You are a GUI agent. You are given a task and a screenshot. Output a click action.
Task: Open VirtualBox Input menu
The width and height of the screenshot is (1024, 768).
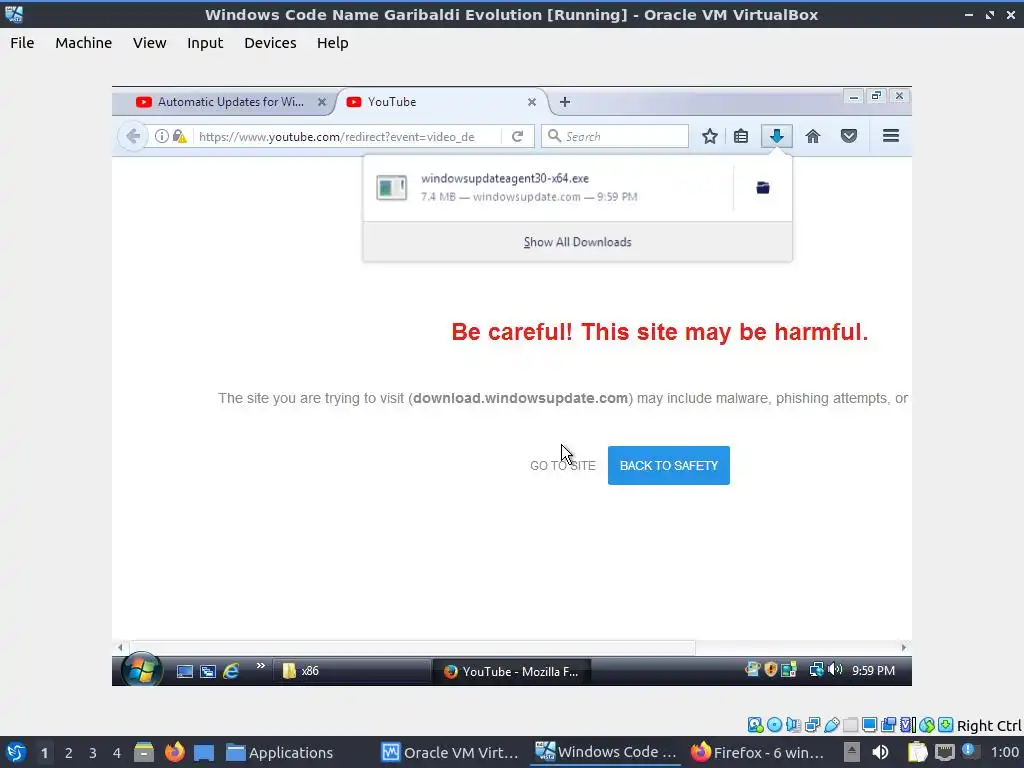point(205,43)
